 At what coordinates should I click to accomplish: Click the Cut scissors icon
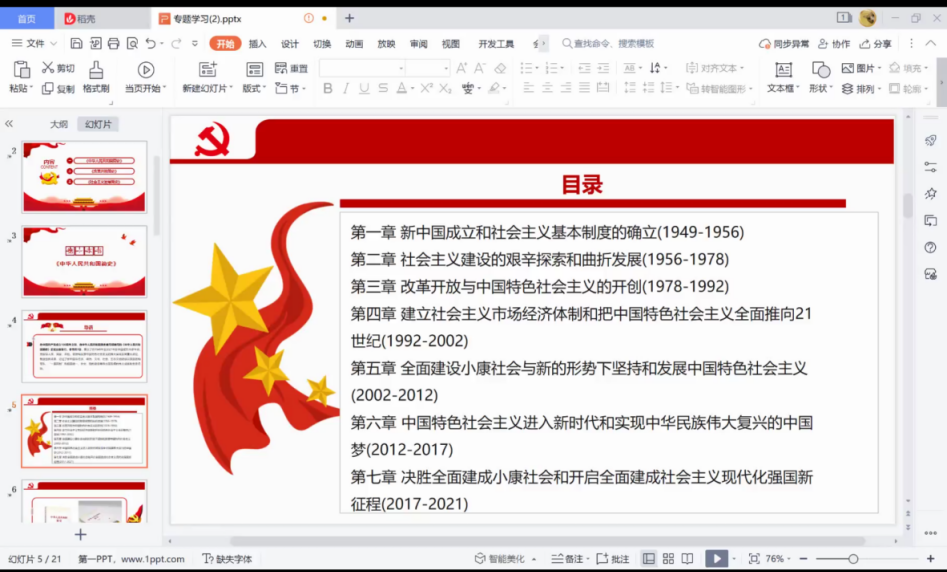pyautogui.click(x=48, y=68)
